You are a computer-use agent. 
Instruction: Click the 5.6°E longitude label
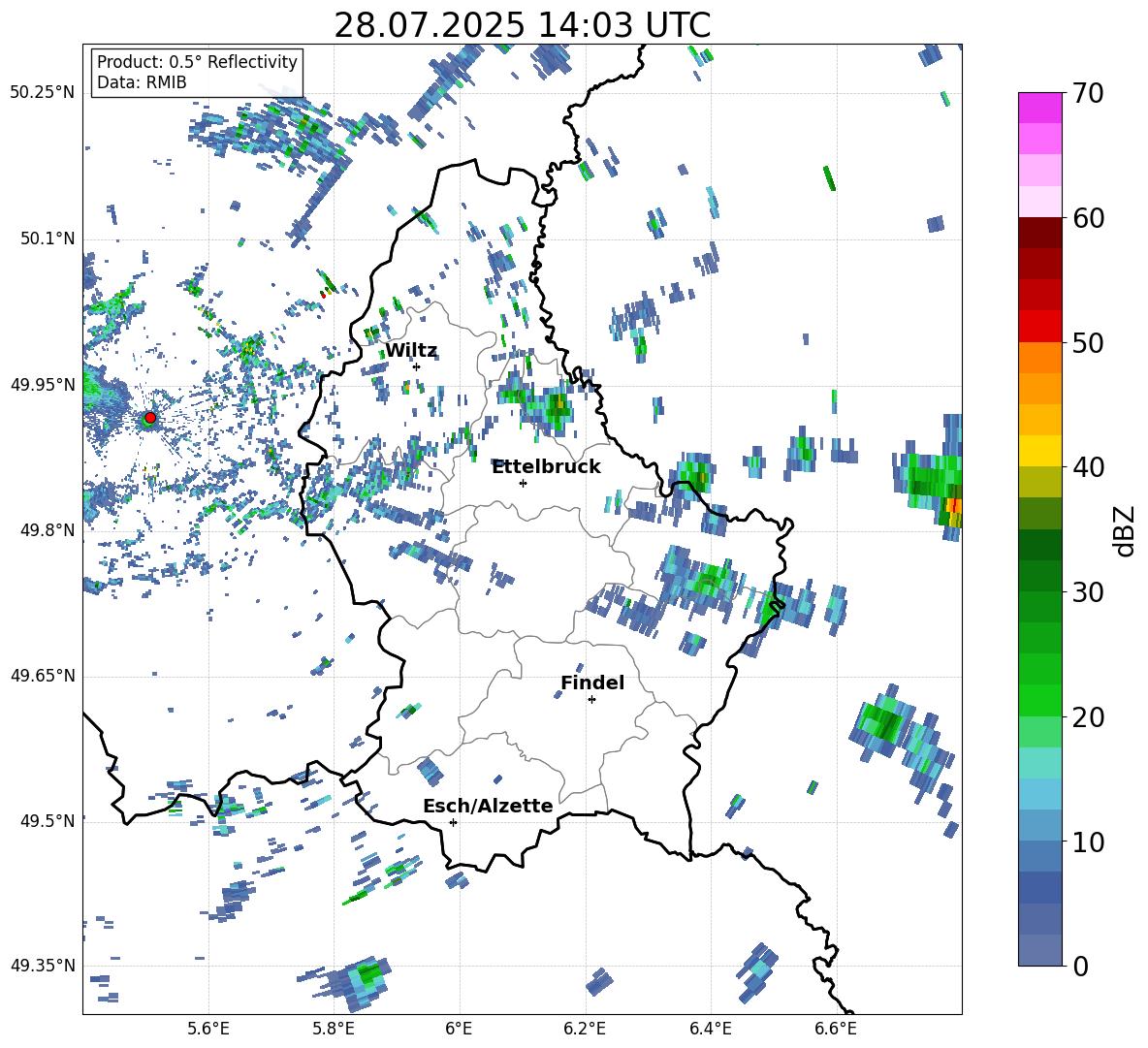pos(208,1029)
